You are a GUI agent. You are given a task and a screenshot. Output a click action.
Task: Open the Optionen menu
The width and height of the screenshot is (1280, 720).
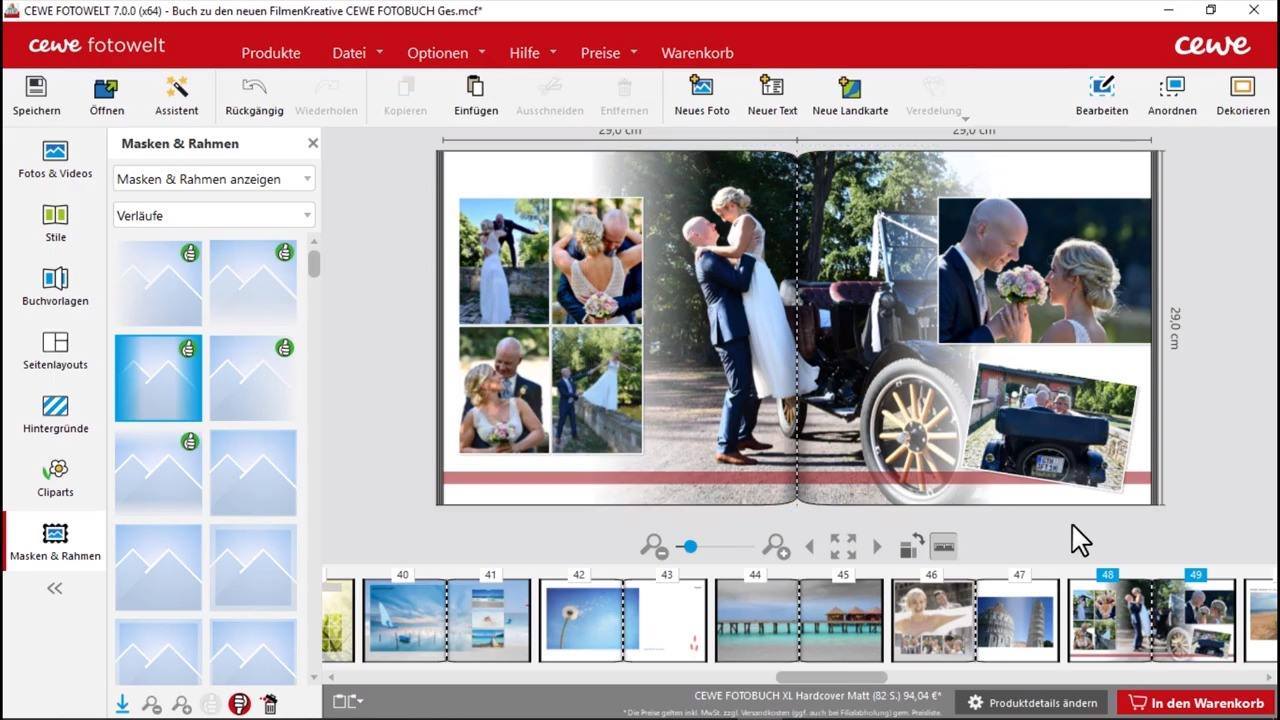[x=446, y=53]
